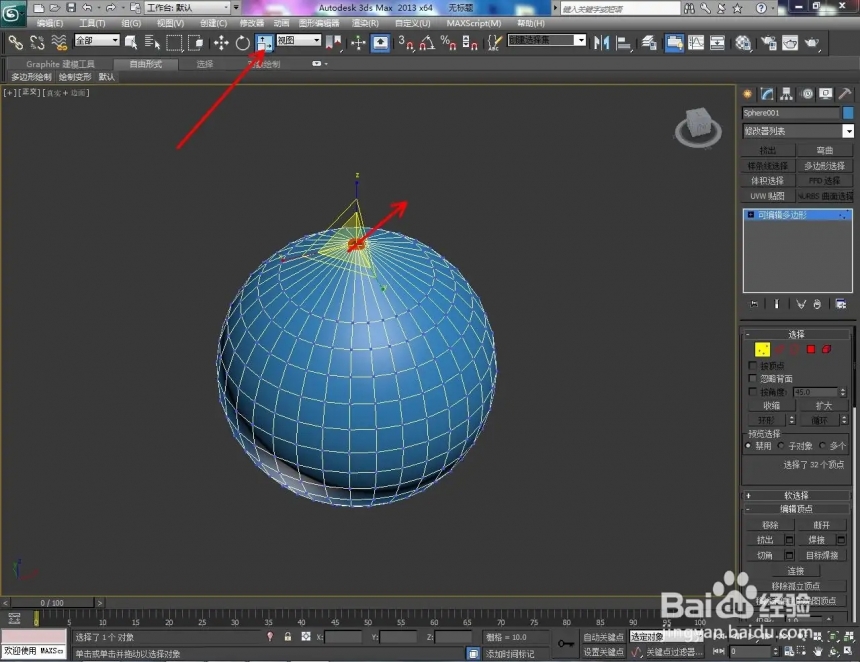The width and height of the screenshot is (860, 662).
Task: Enable the 按角度 checkbox
Action: point(752,392)
